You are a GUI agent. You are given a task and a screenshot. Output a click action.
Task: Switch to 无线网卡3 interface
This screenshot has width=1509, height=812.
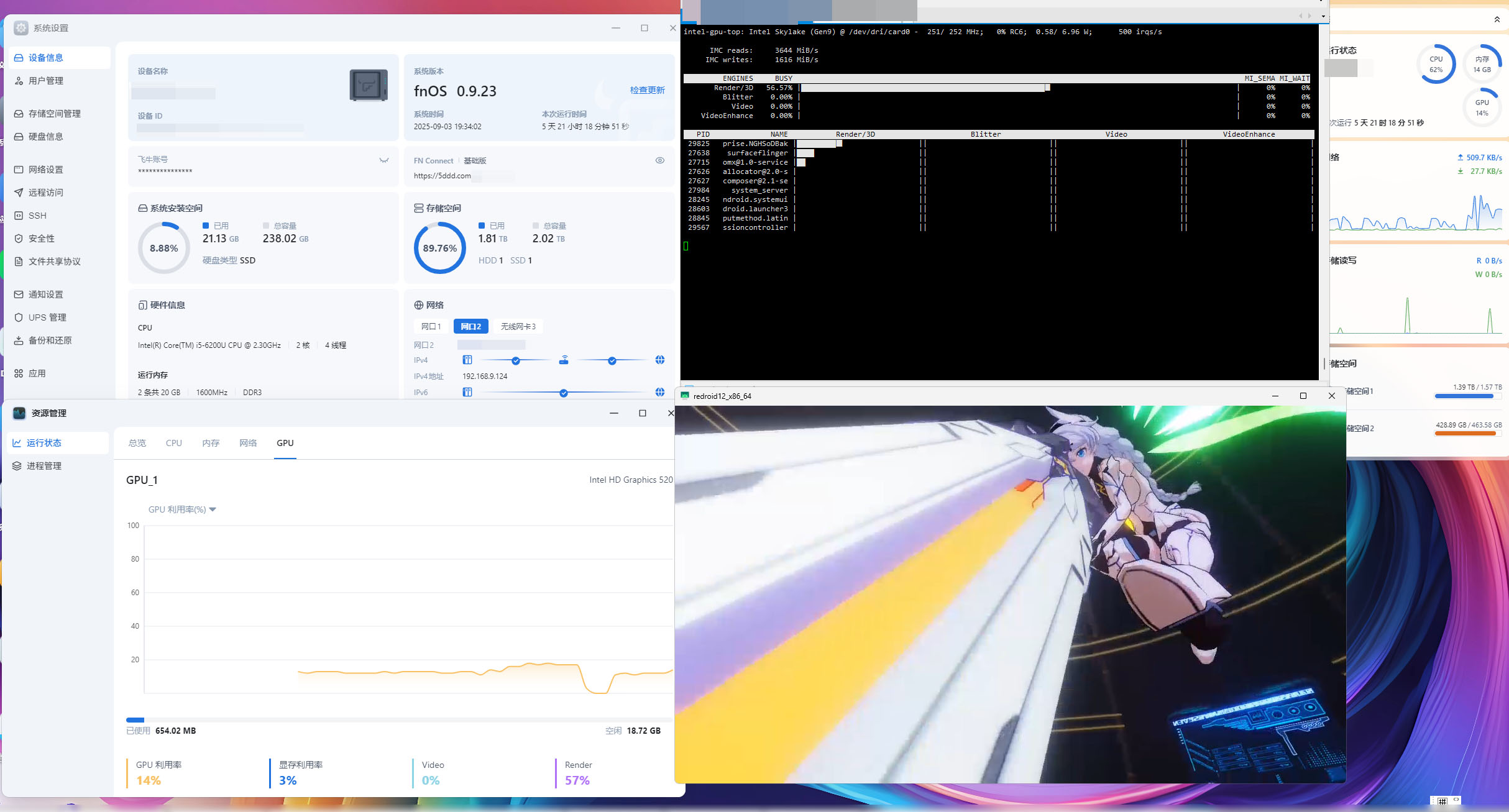pyautogui.click(x=518, y=326)
